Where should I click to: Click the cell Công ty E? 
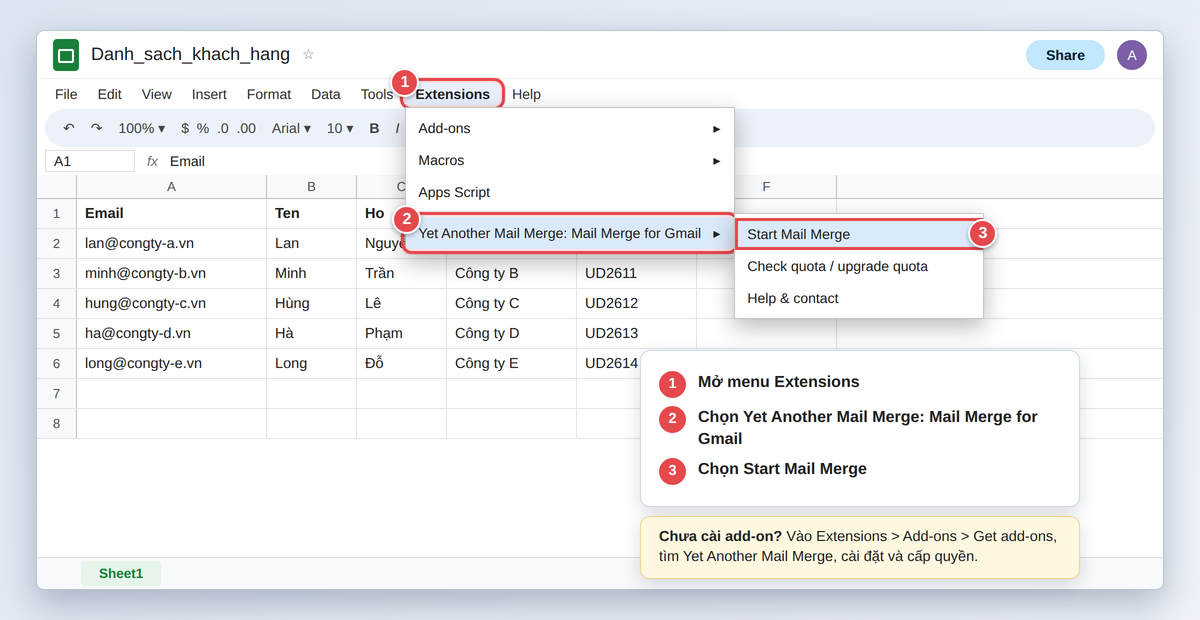pos(512,363)
